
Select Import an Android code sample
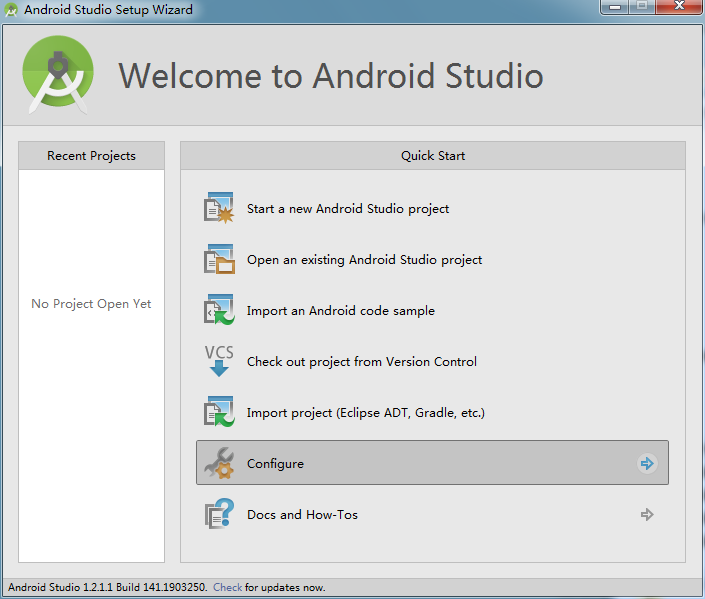[x=341, y=311]
